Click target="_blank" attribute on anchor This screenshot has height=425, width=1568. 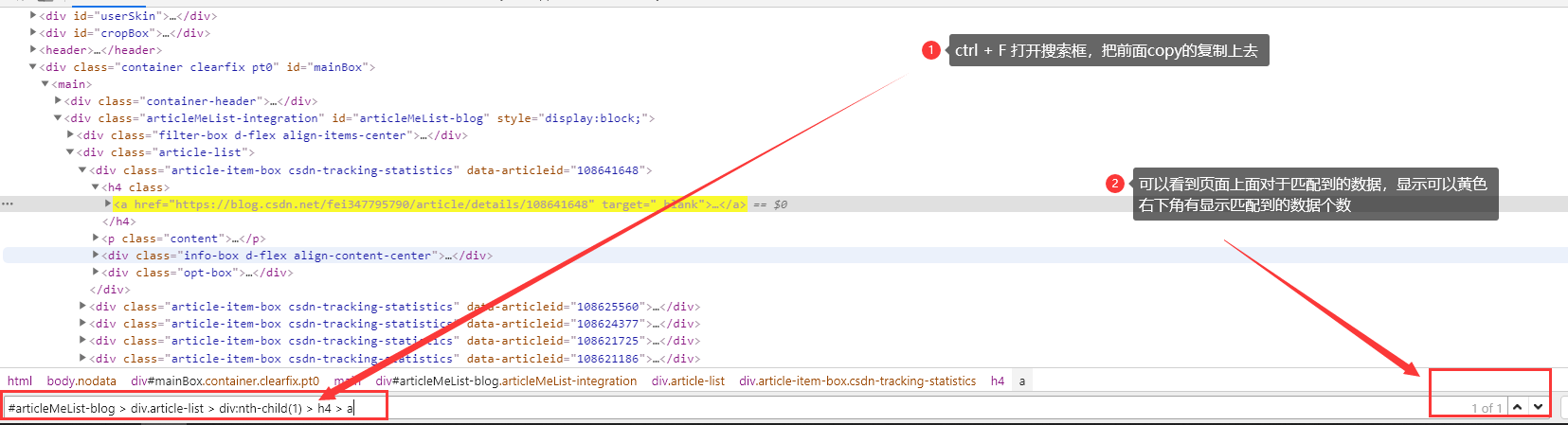(x=654, y=204)
